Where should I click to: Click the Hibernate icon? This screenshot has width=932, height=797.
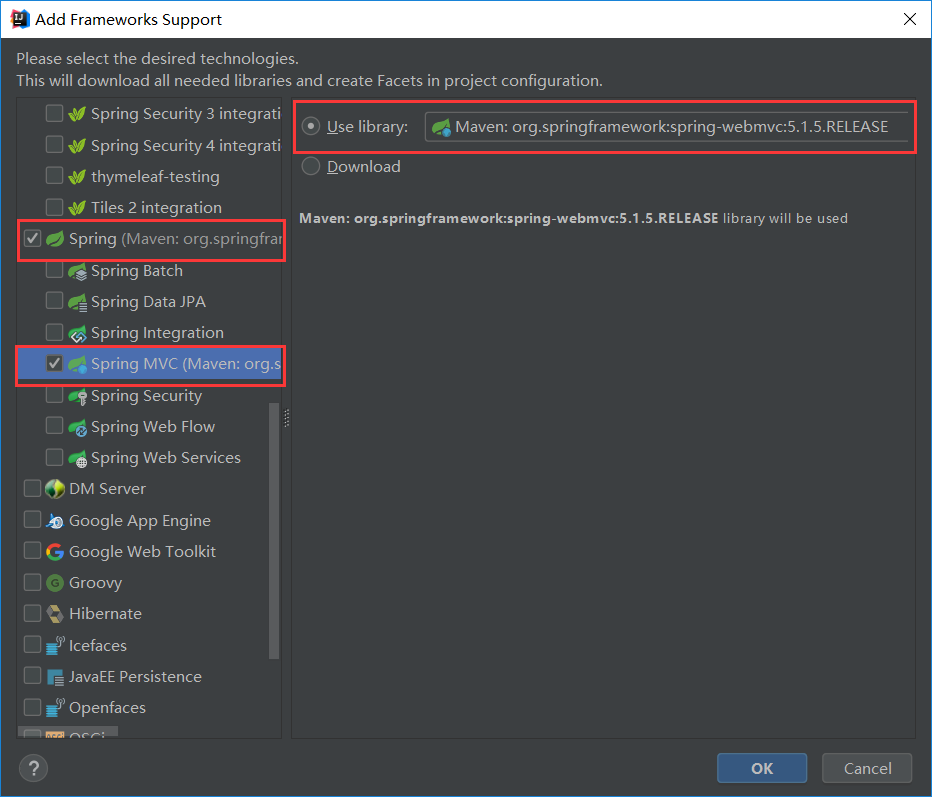coord(55,614)
